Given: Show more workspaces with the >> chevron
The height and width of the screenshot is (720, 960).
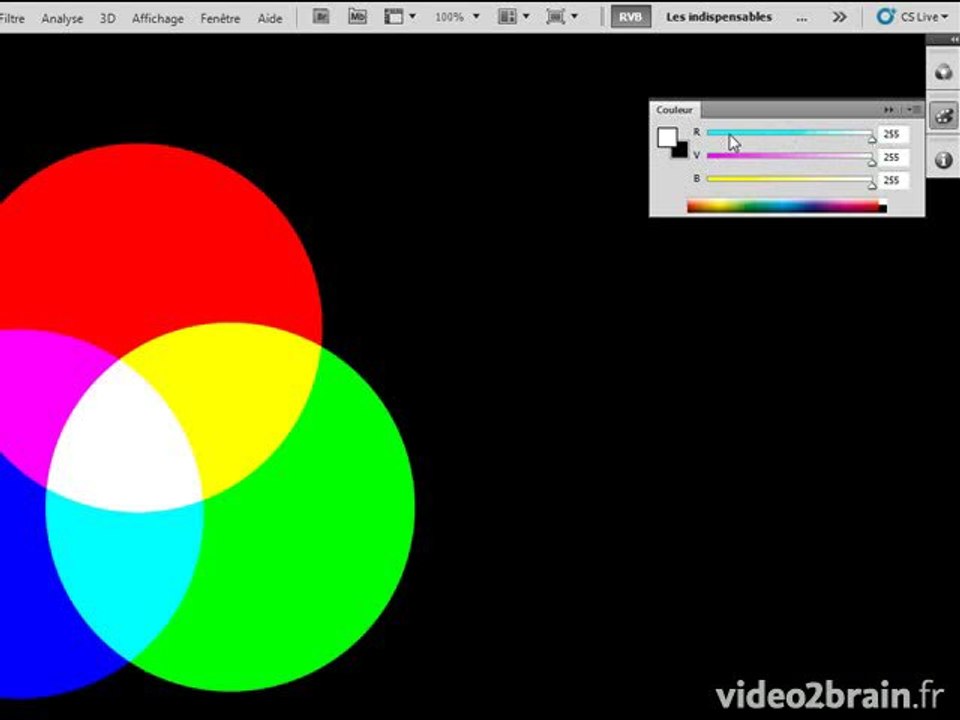Looking at the screenshot, I should 839,17.
